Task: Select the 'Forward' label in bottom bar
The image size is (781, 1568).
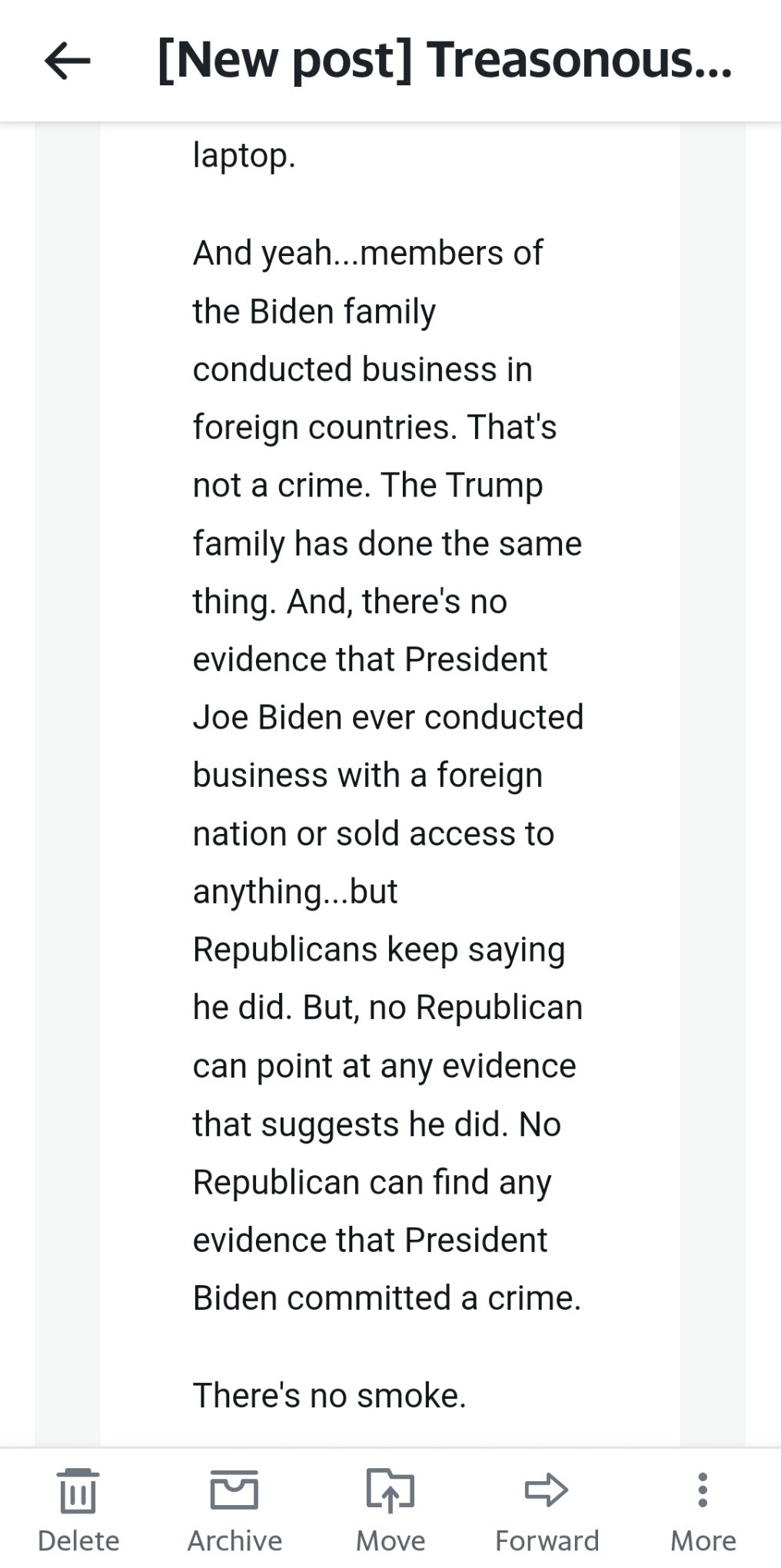Action: 547,1540
